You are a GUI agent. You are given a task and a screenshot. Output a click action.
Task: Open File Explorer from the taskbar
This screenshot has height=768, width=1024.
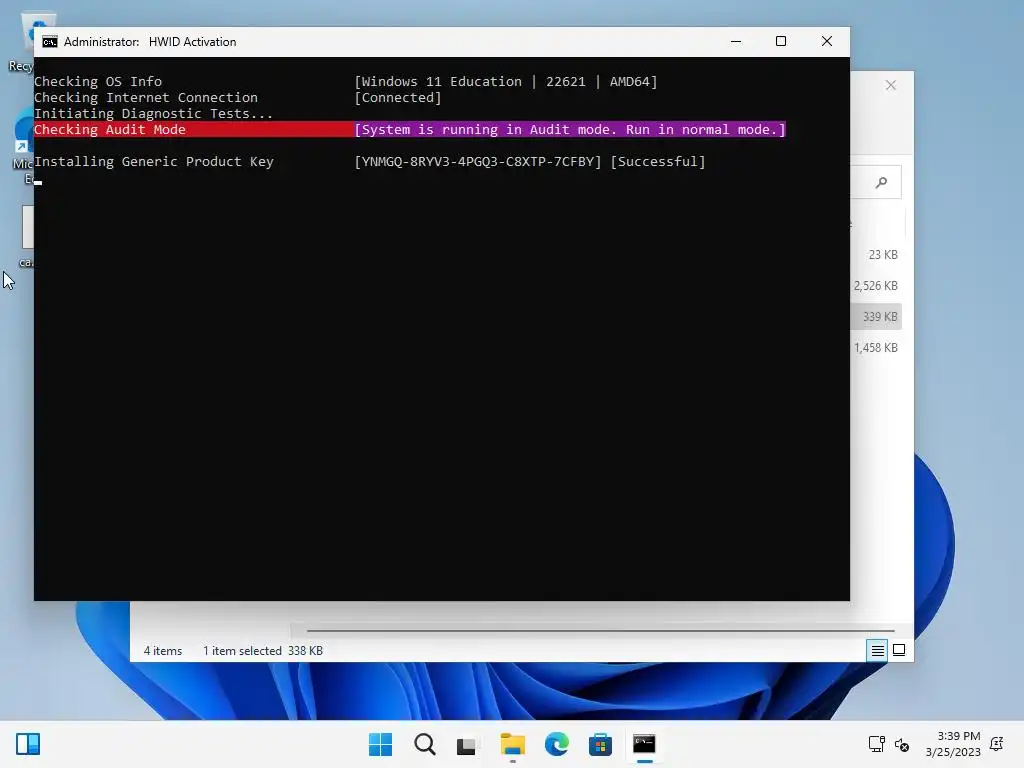[x=513, y=744]
